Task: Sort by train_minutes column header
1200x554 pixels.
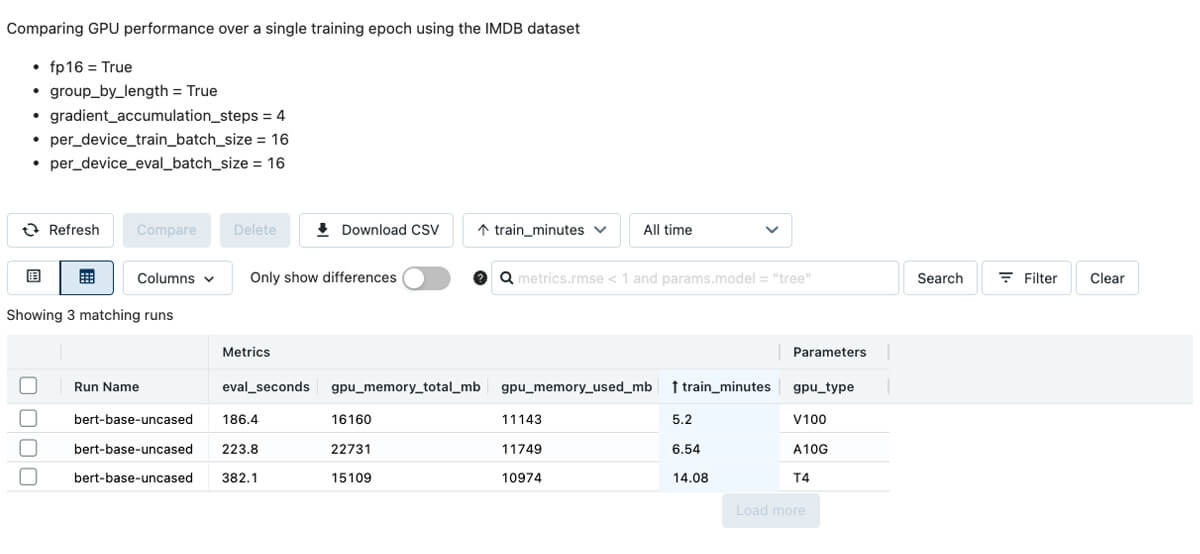Action: tap(721, 387)
